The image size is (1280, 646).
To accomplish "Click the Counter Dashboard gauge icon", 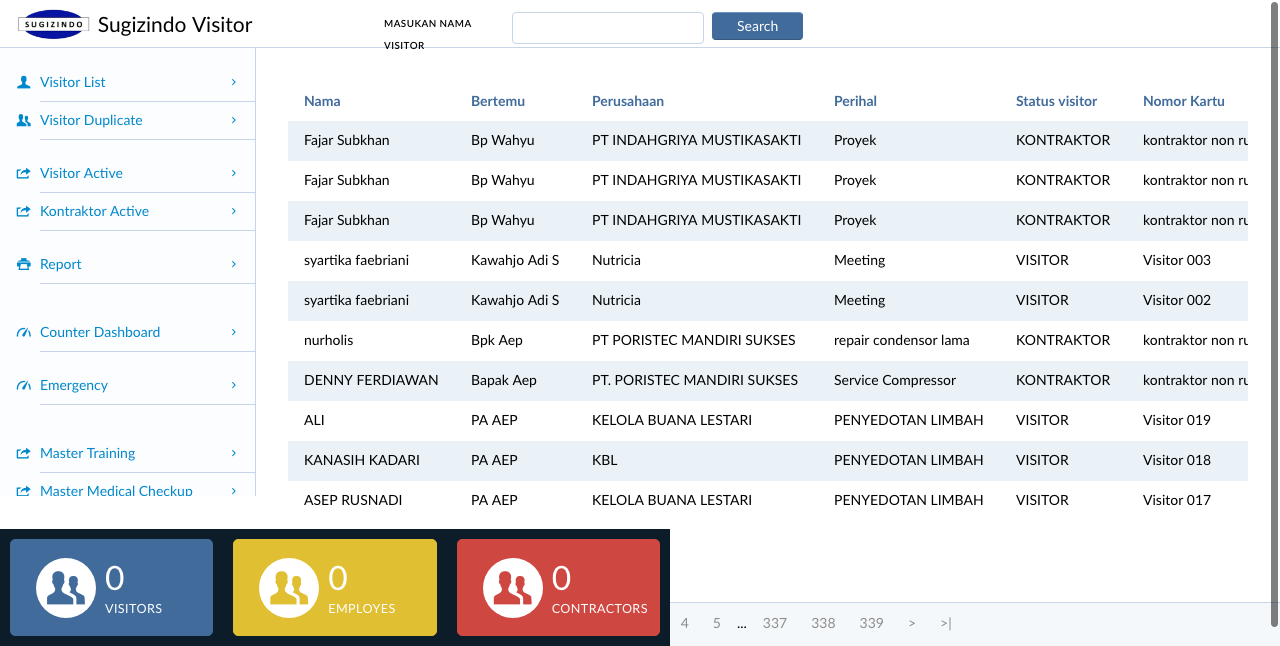I will (24, 332).
